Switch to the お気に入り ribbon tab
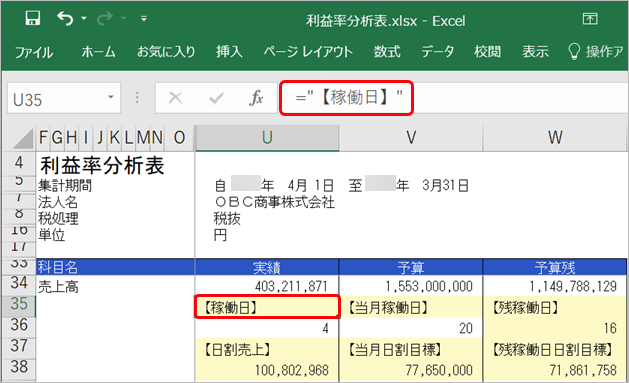629x383 pixels. pos(166,52)
